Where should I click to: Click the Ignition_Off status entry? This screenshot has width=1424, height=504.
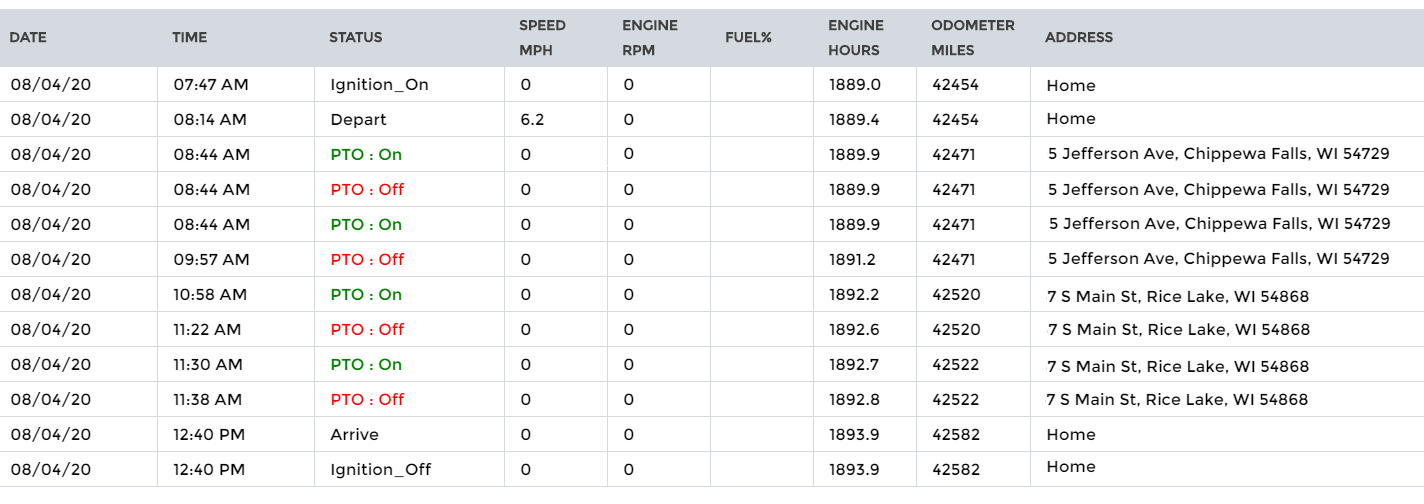(x=380, y=469)
